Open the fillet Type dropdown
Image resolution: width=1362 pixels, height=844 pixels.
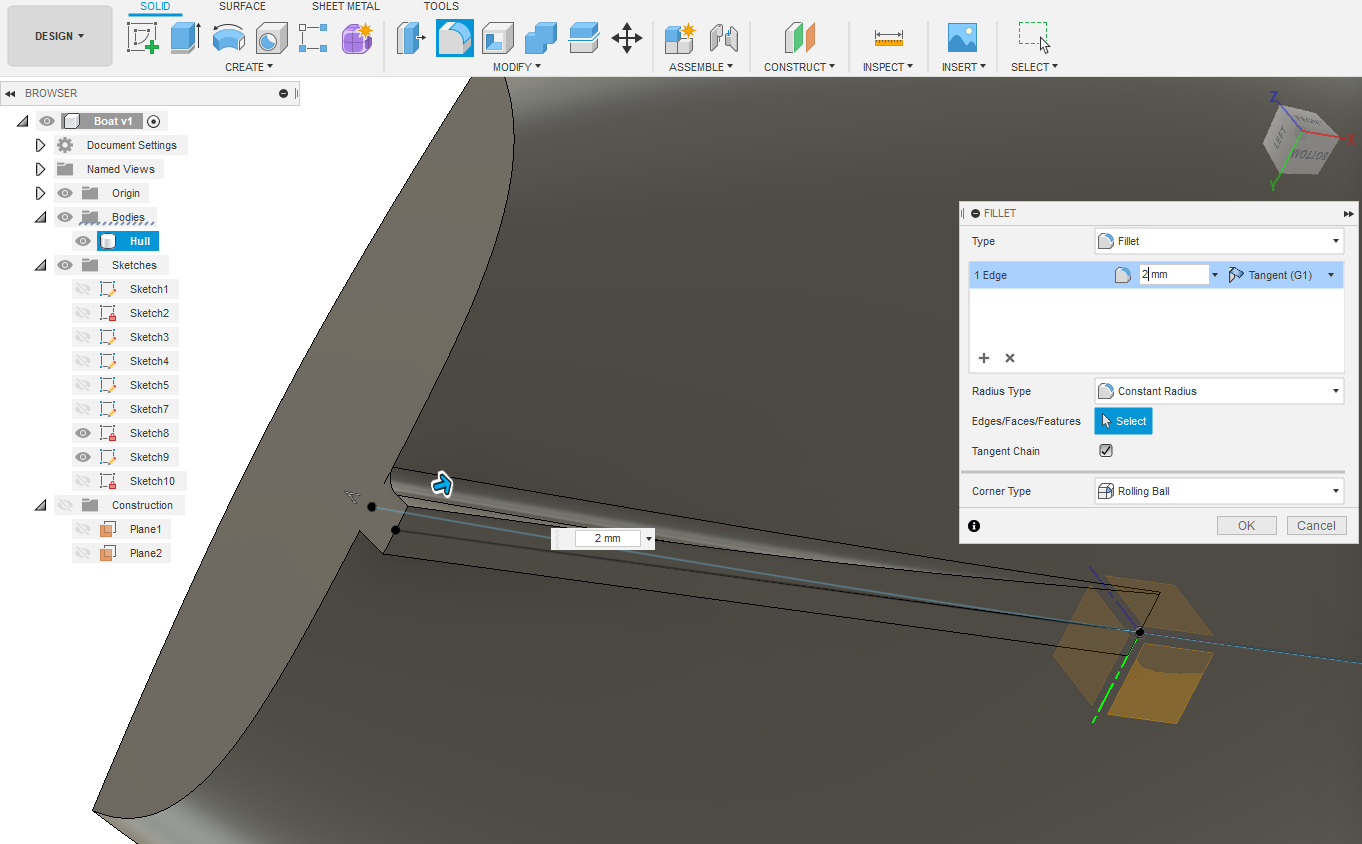click(x=1219, y=241)
